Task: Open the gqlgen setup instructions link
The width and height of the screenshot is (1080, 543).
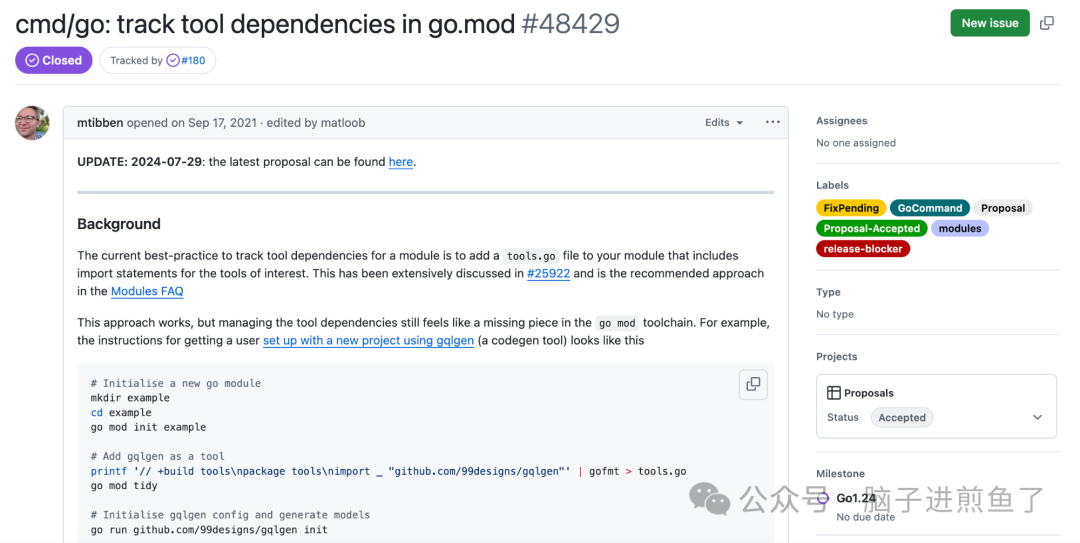Action: (368, 340)
